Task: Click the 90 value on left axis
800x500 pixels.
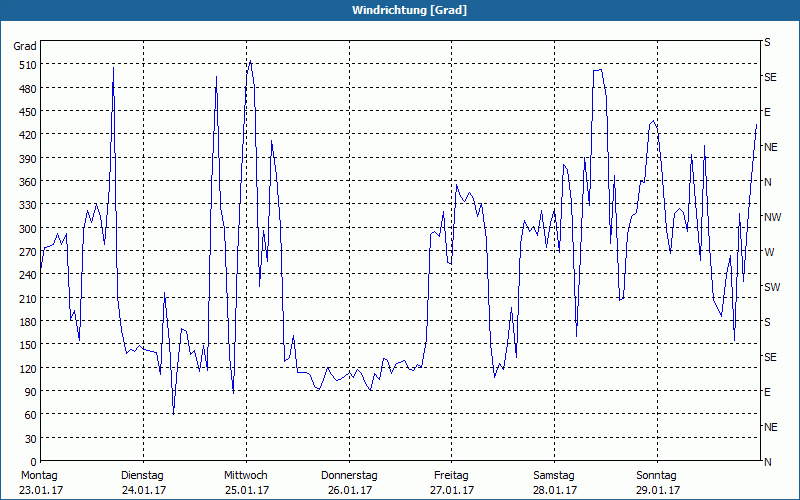Action: 31,392
